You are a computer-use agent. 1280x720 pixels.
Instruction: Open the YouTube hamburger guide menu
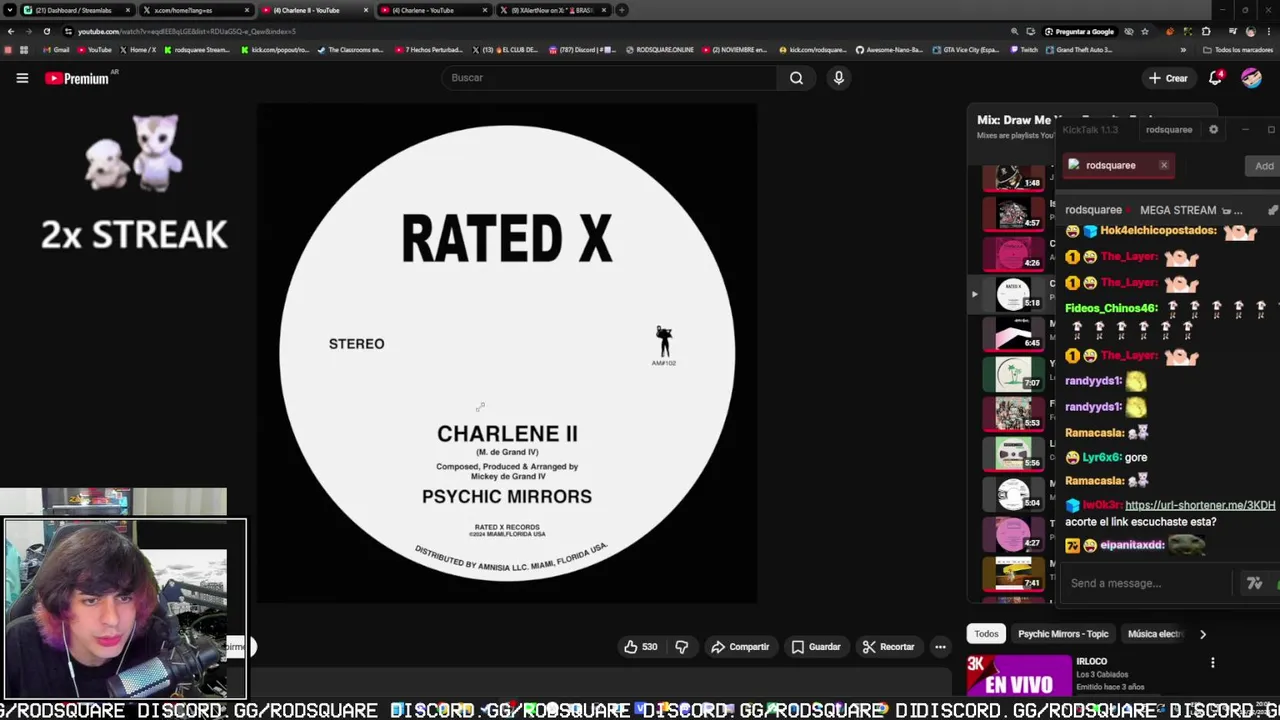22,78
